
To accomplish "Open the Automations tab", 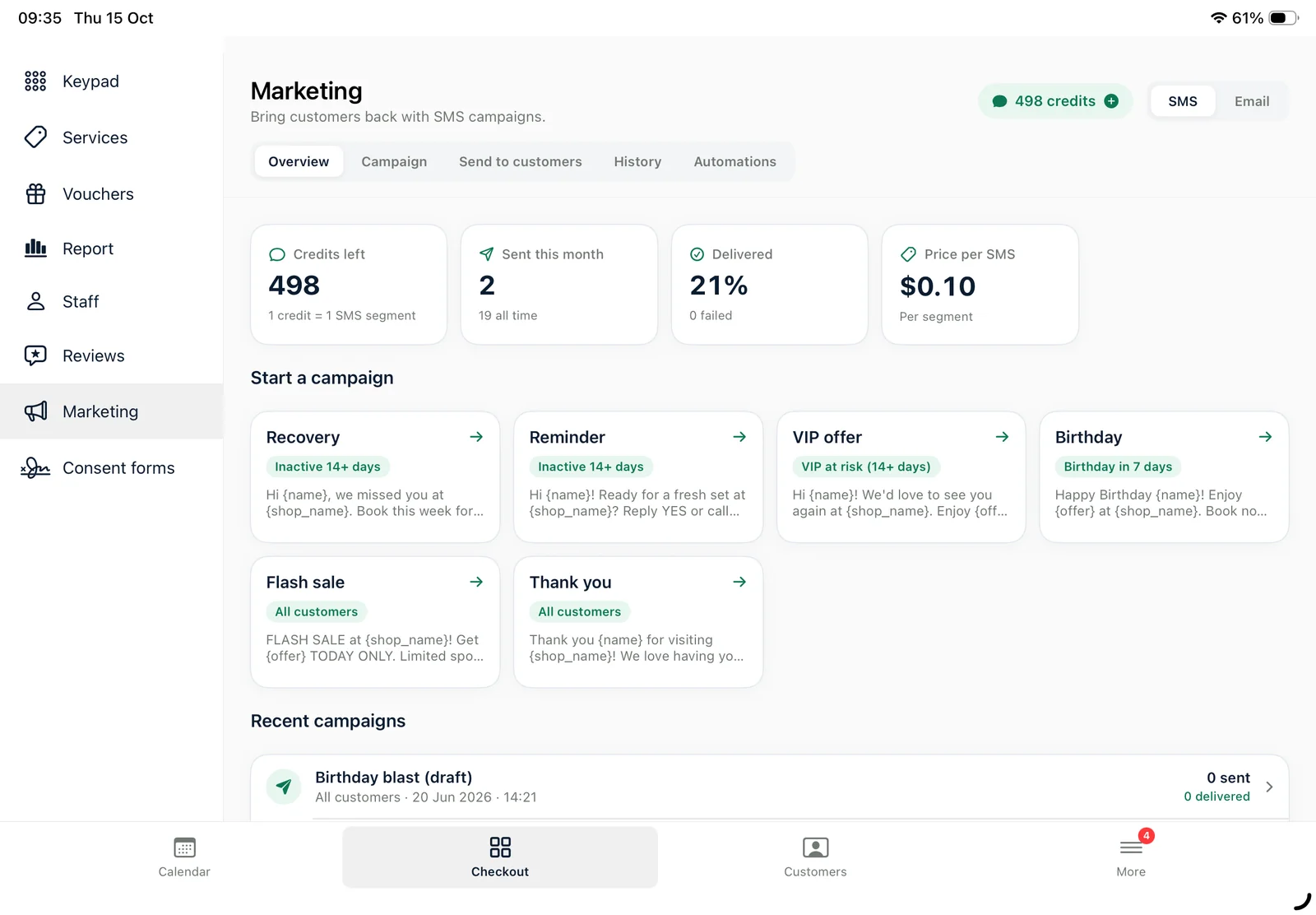I will 734,161.
